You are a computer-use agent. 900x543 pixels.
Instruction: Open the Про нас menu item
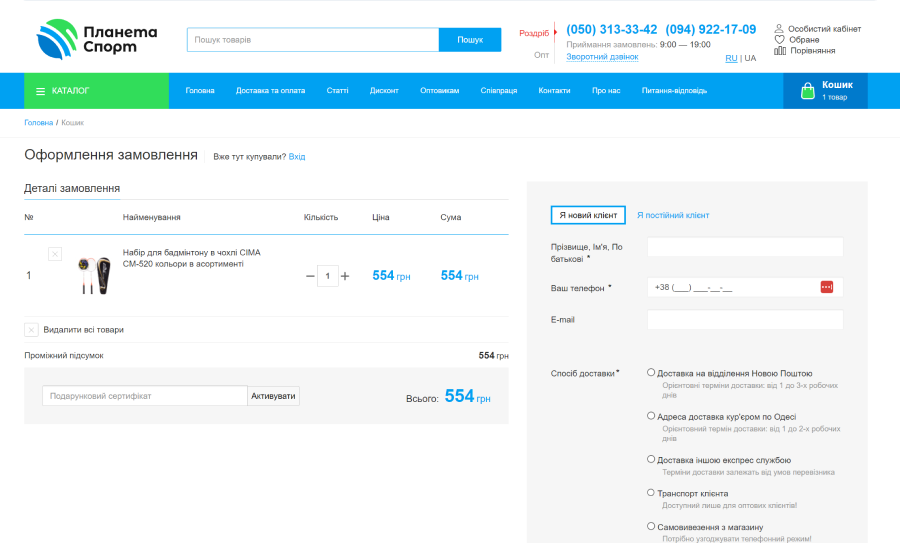[606, 91]
